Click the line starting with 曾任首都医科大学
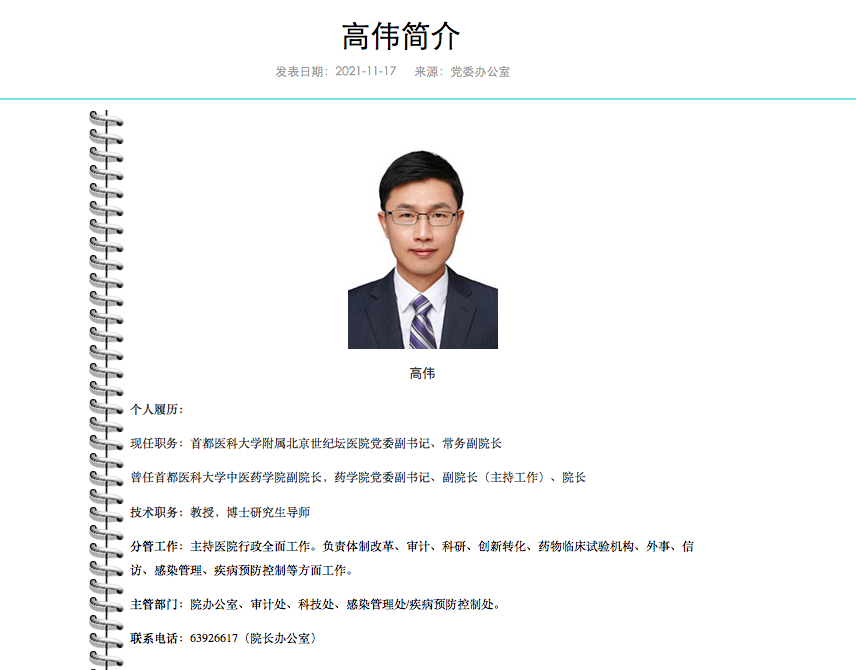The width and height of the screenshot is (856, 670). pyautogui.click(x=358, y=477)
